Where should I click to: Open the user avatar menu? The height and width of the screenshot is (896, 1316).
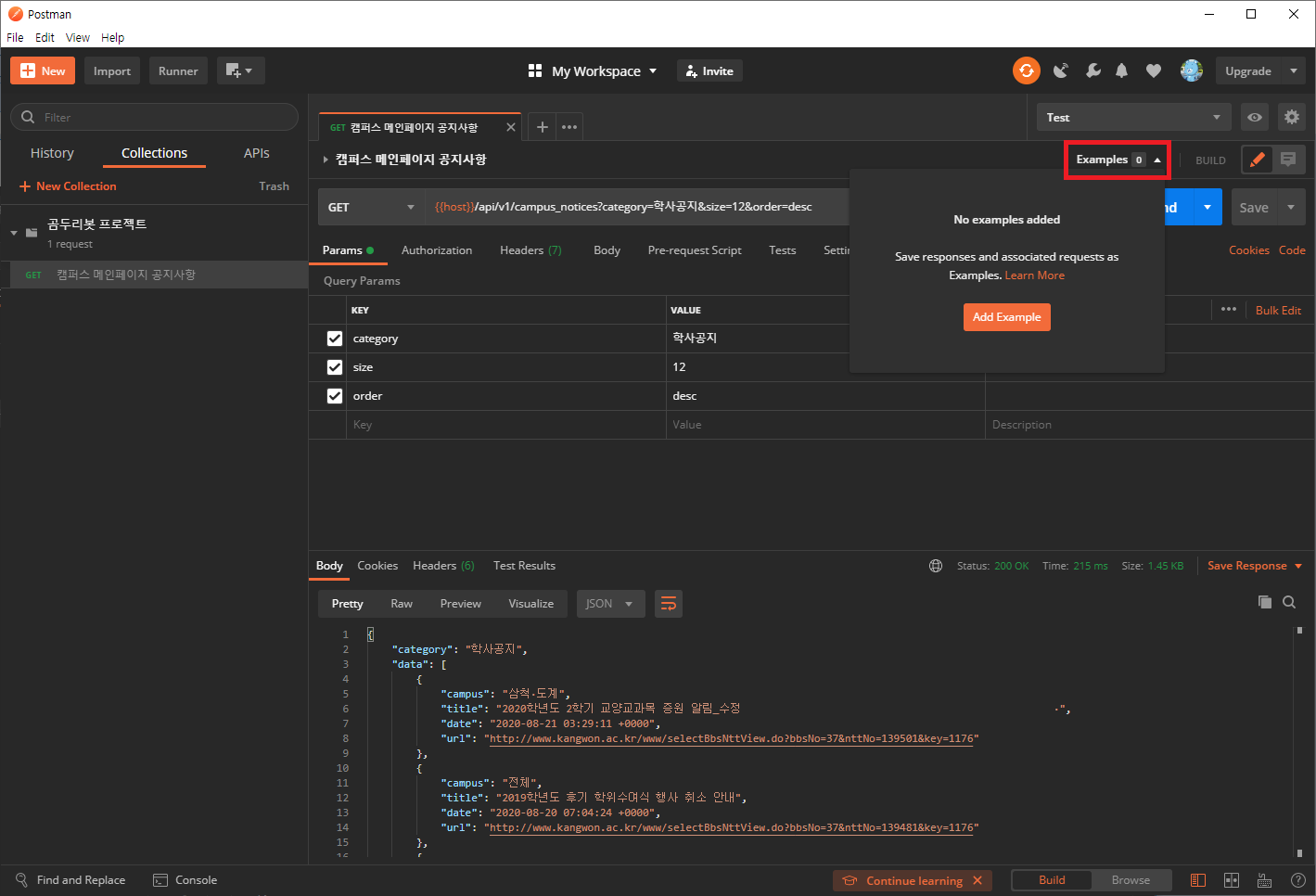click(1192, 70)
